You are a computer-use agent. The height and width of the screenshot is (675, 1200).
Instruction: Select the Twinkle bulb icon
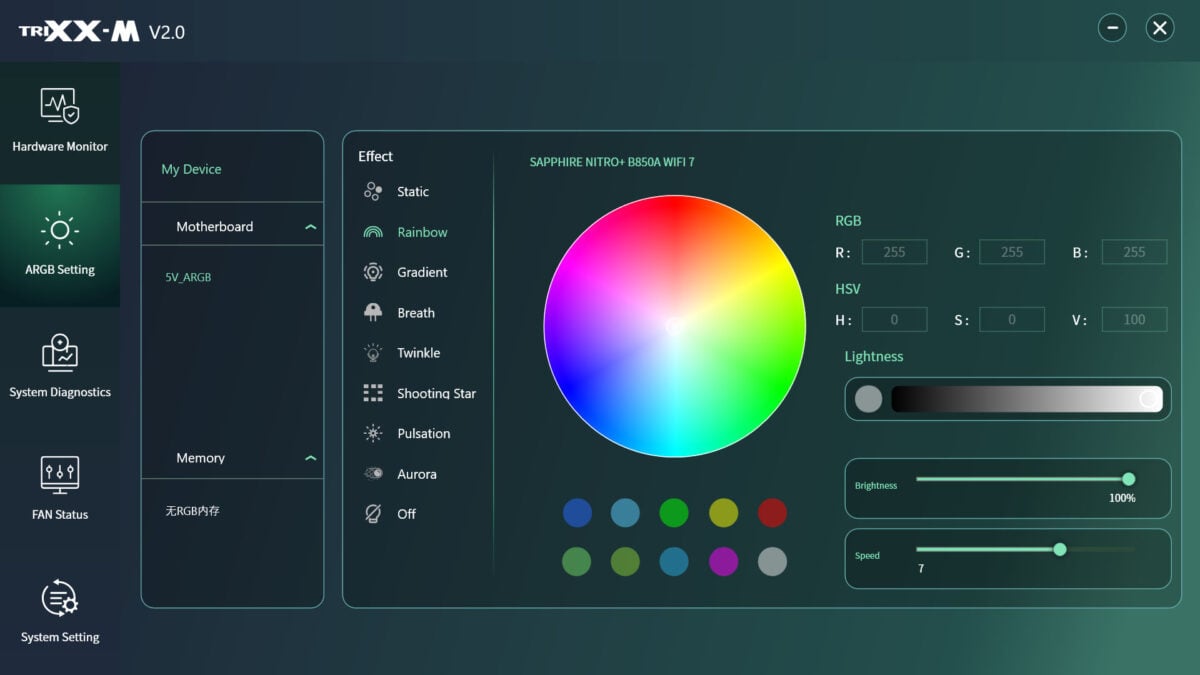click(373, 353)
